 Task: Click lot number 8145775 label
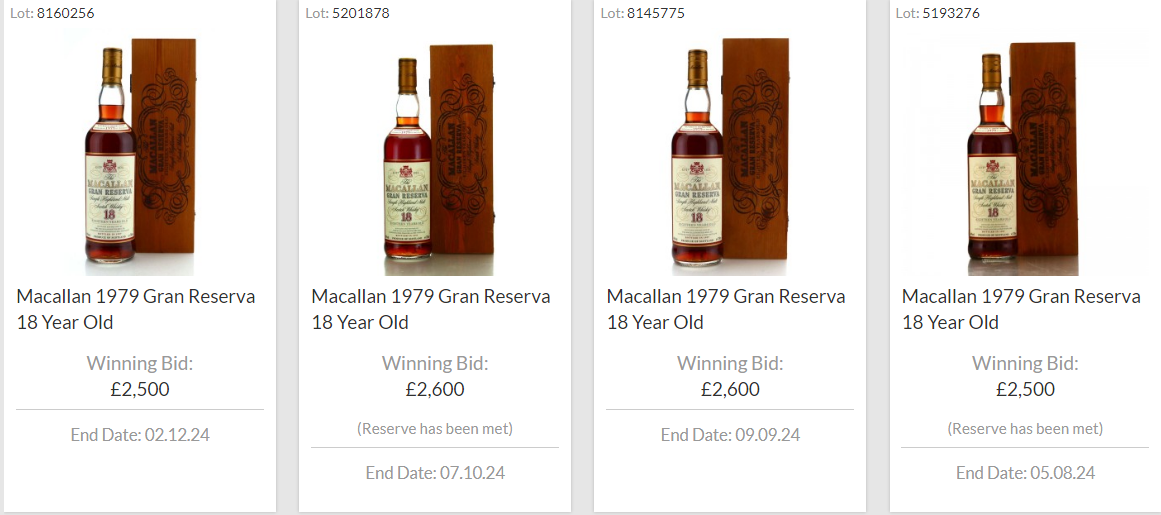click(x=642, y=13)
